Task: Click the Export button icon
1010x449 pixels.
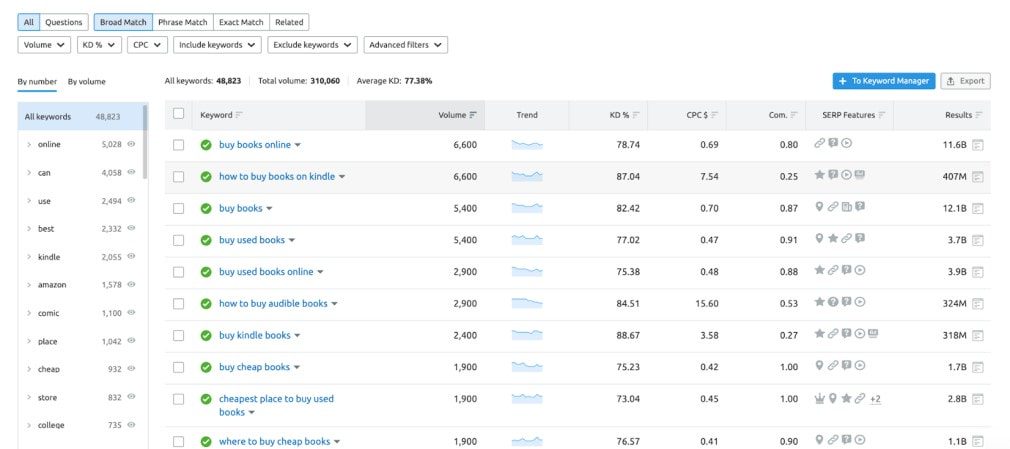Action: [951, 81]
